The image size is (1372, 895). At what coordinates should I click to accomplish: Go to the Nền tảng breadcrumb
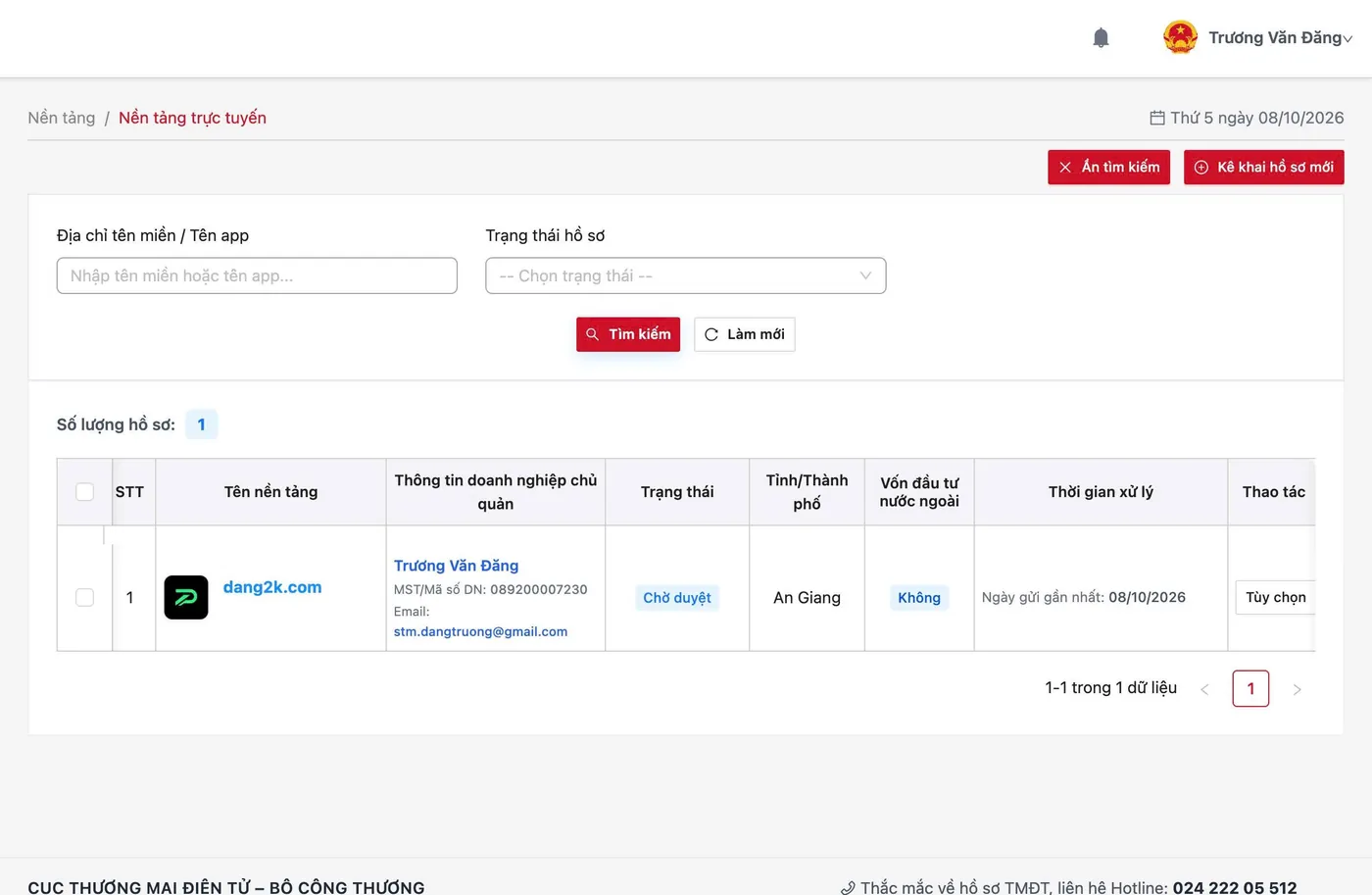(x=62, y=118)
